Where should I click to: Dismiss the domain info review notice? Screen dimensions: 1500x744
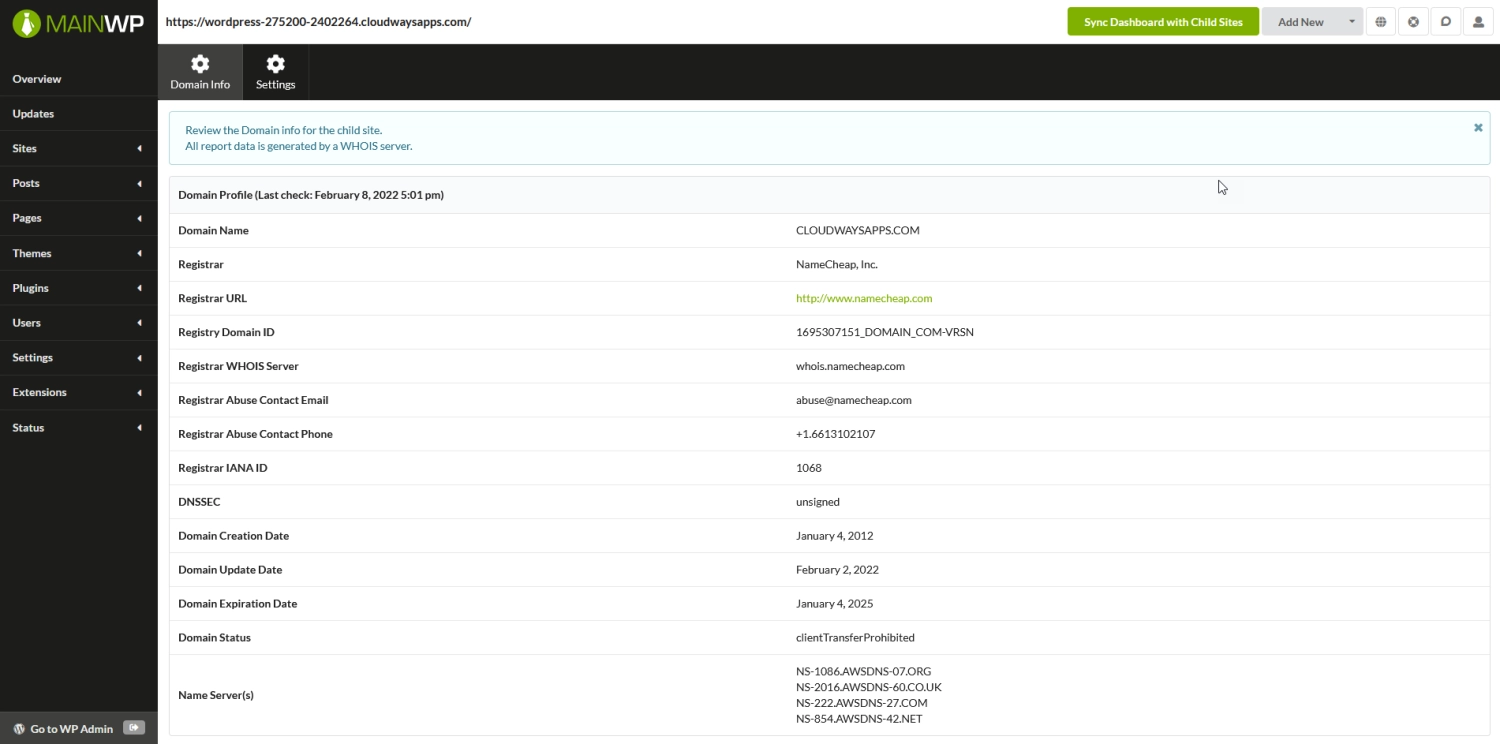pyautogui.click(x=1477, y=127)
